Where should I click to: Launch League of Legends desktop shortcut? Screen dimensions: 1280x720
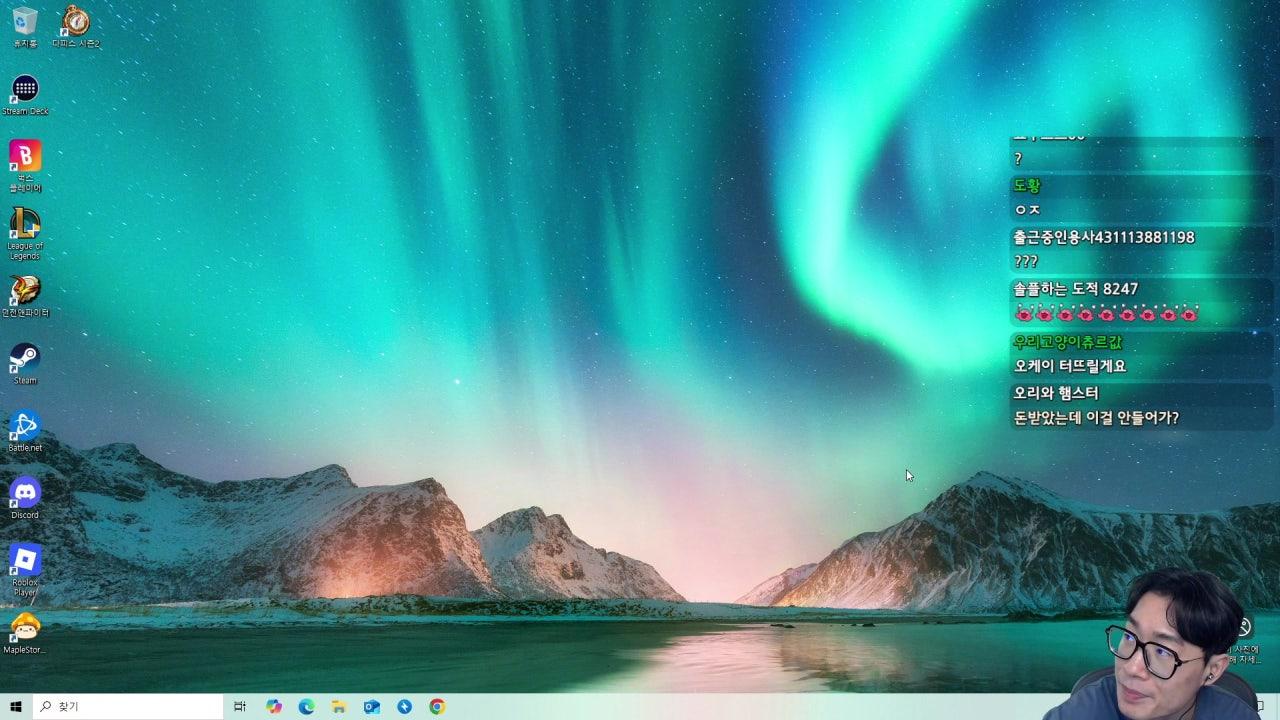point(25,234)
